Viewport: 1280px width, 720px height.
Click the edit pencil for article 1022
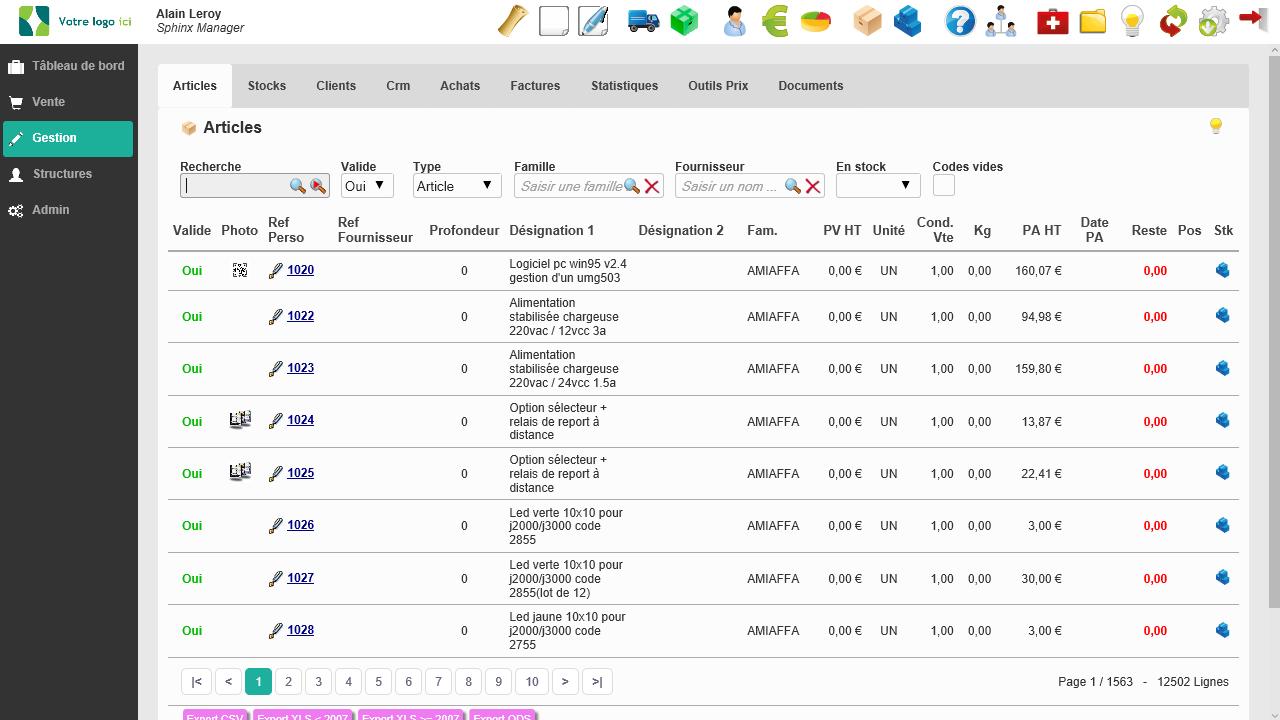[276, 317]
